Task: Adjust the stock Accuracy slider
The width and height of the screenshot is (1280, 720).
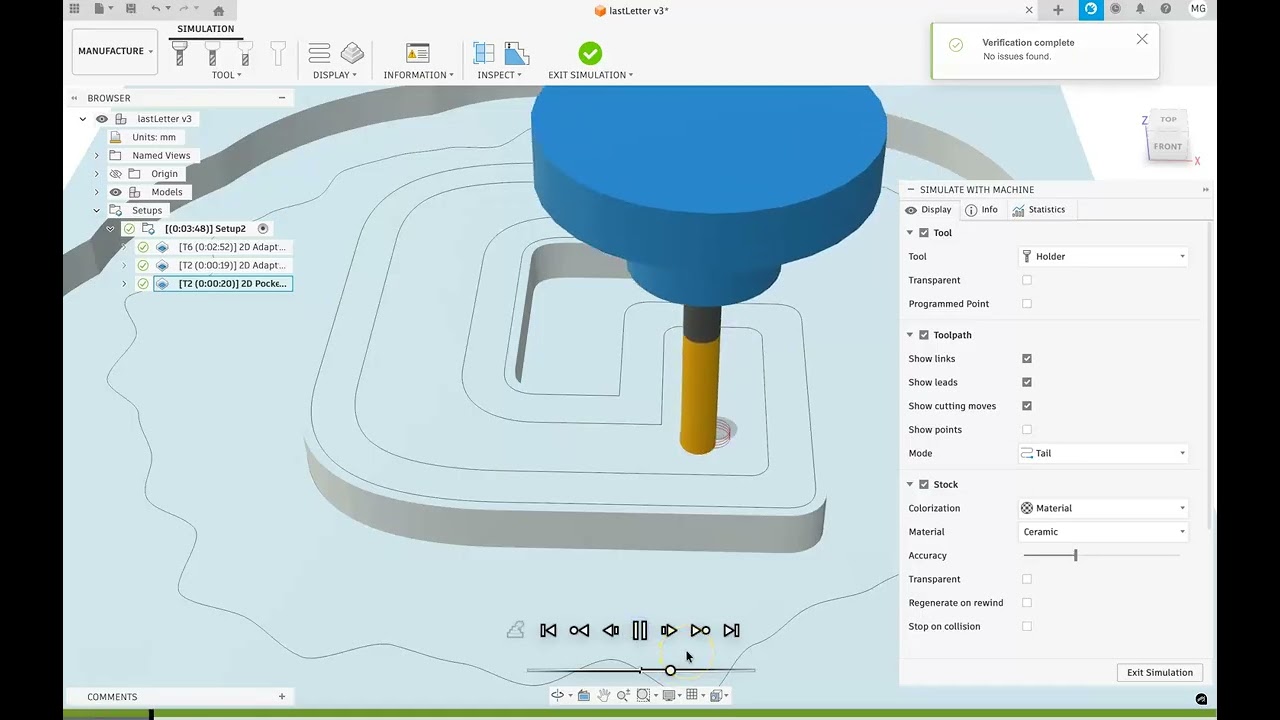Action: 1076,555
